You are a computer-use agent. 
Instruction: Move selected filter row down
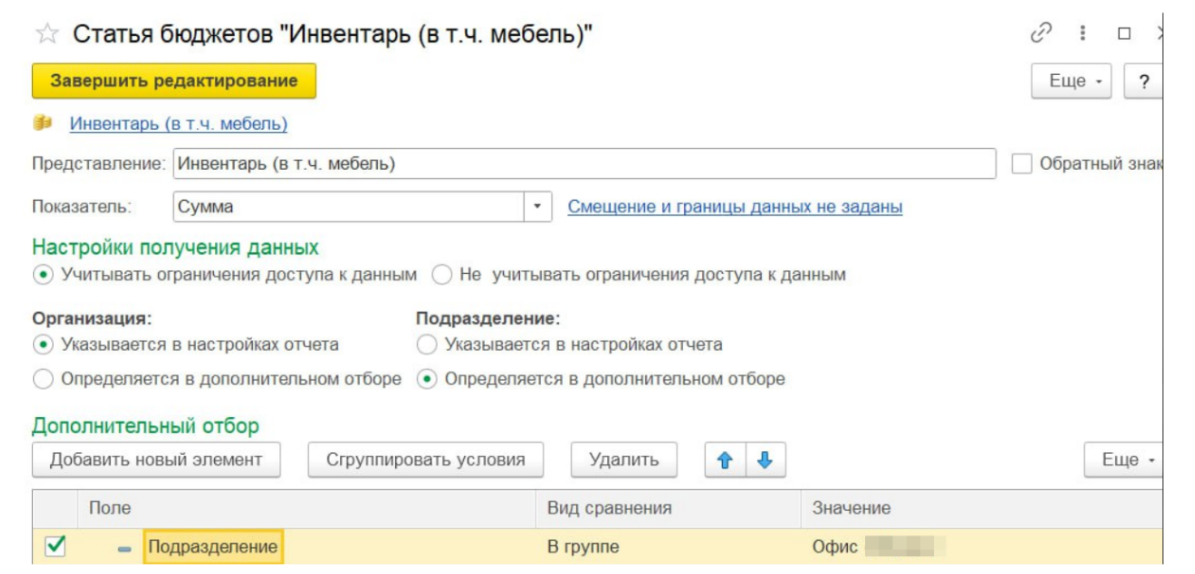[x=765, y=460]
